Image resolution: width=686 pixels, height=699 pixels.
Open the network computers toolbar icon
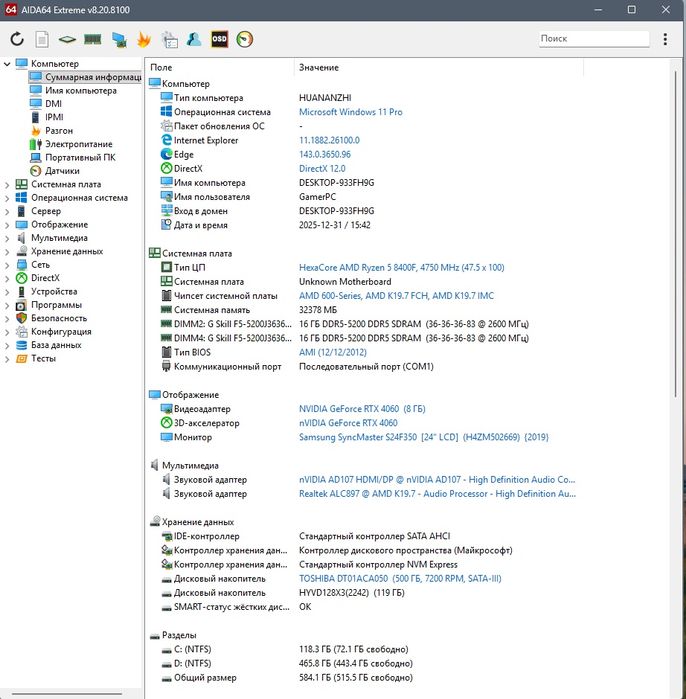click(119, 39)
